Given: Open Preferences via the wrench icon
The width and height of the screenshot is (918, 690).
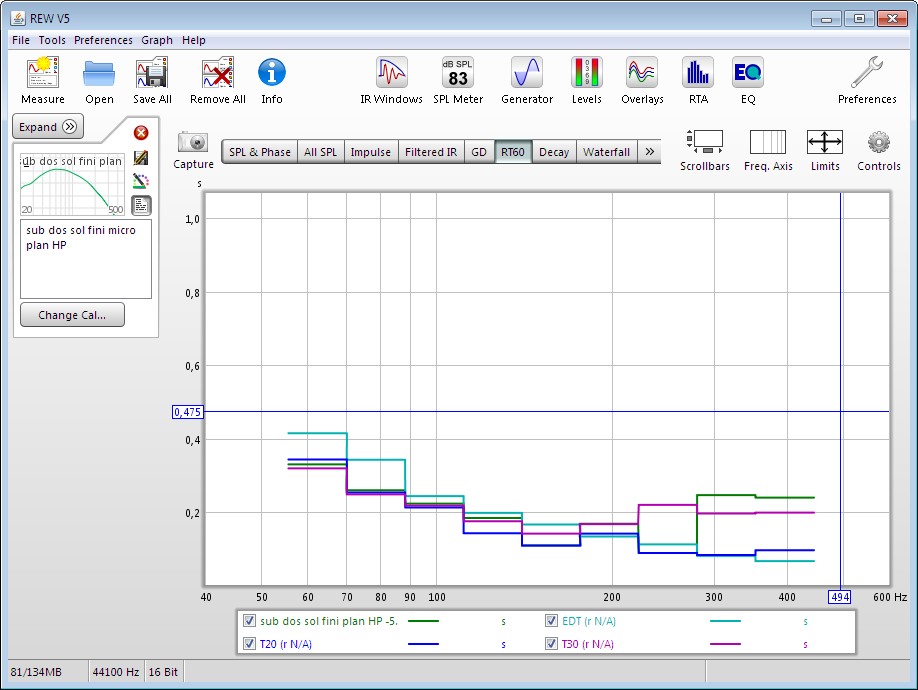Looking at the screenshot, I should click(x=867, y=73).
